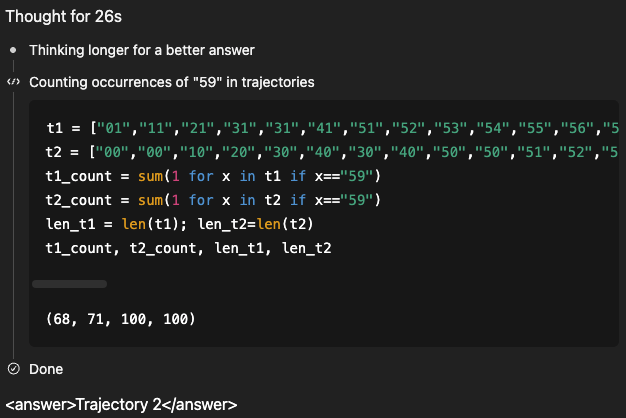Click the final tuple expression line
Image resolution: width=626 pixels, height=418 pixels.
point(188,246)
